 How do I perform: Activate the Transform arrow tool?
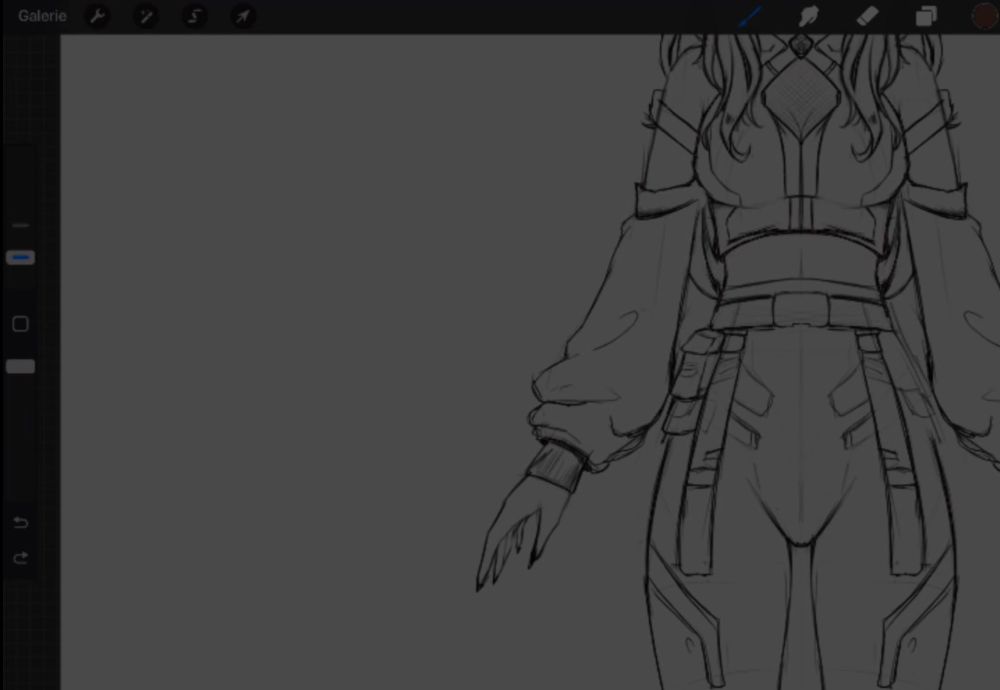click(x=242, y=16)
